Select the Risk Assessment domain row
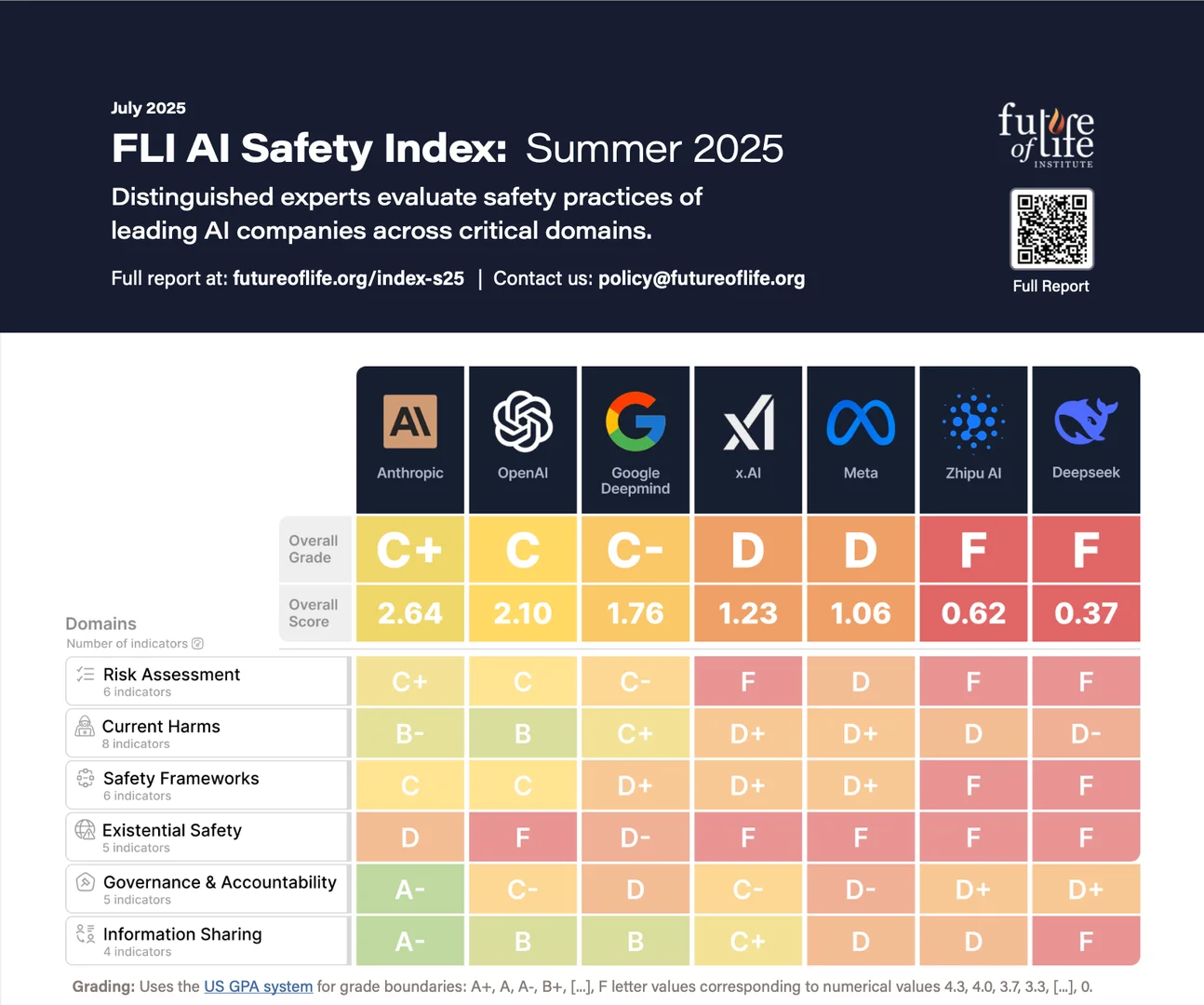Image resolution: width=1204 pixels, height=1005 pixels. tap(207, 681)
